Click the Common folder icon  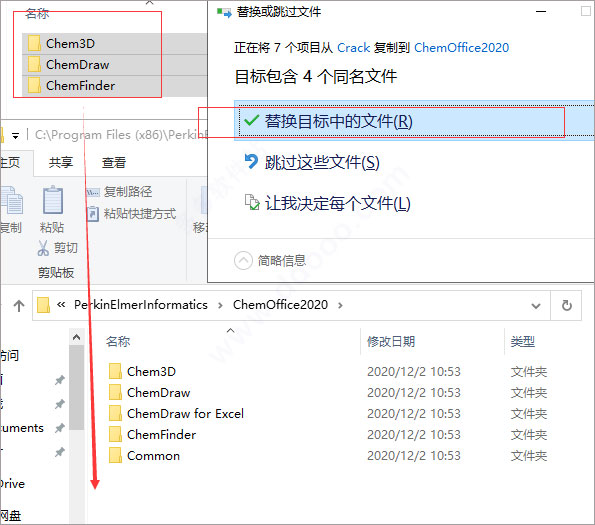[115, 456]
